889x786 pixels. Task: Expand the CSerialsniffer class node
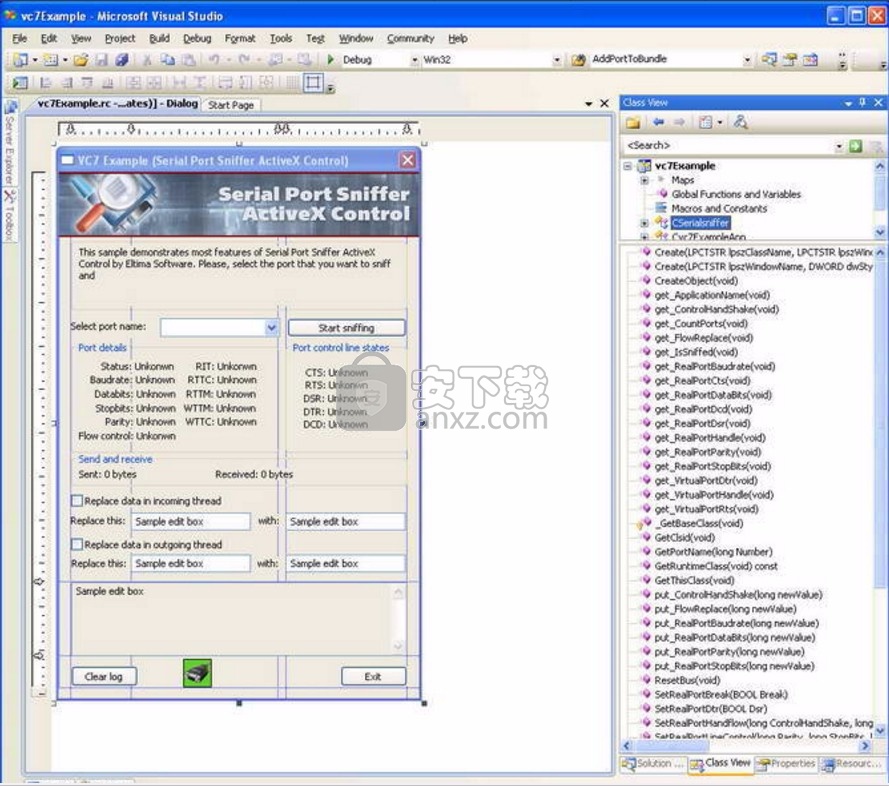644,223
